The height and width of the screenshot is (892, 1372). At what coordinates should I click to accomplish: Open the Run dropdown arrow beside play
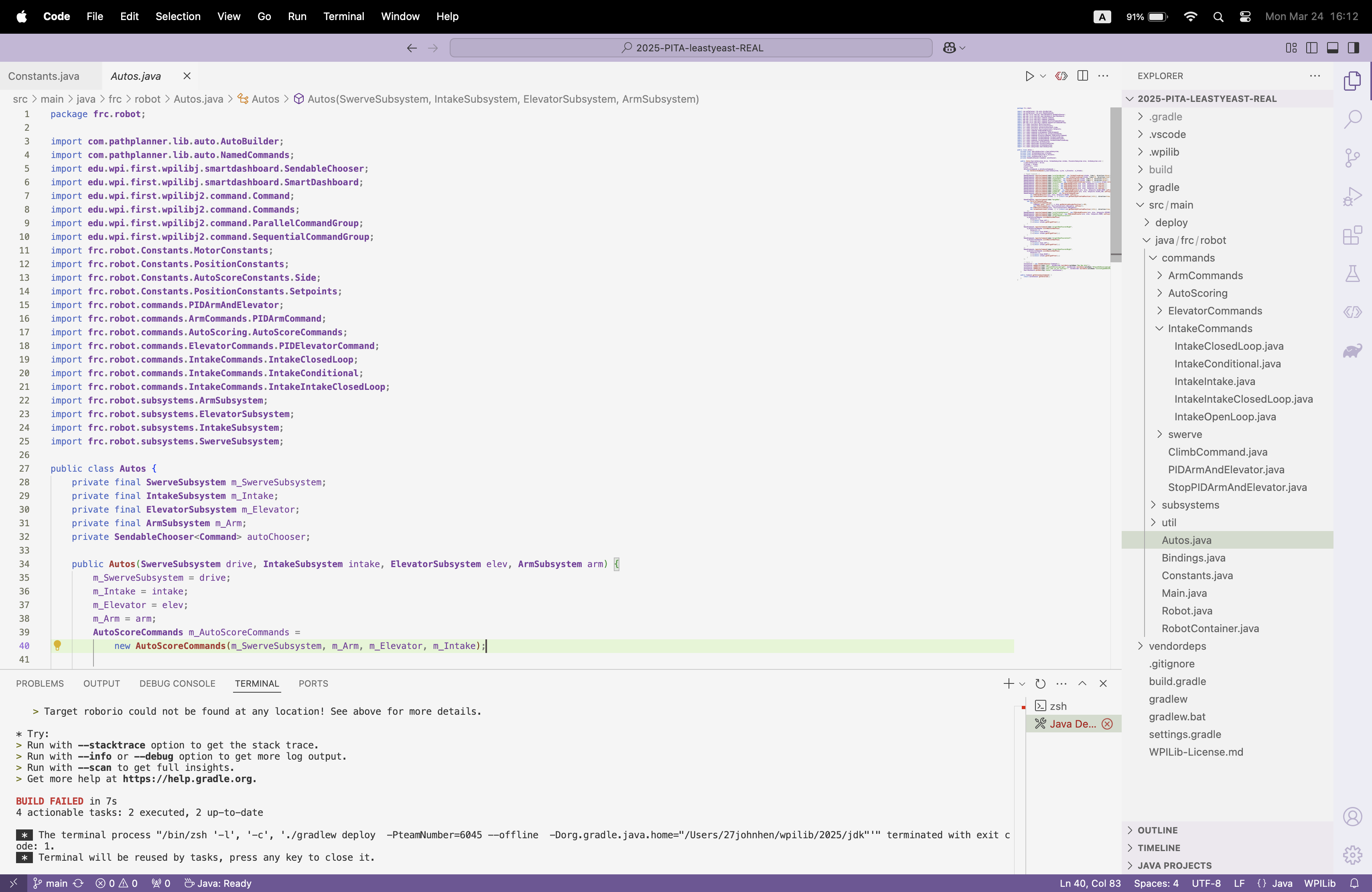tap(1043, 76)
